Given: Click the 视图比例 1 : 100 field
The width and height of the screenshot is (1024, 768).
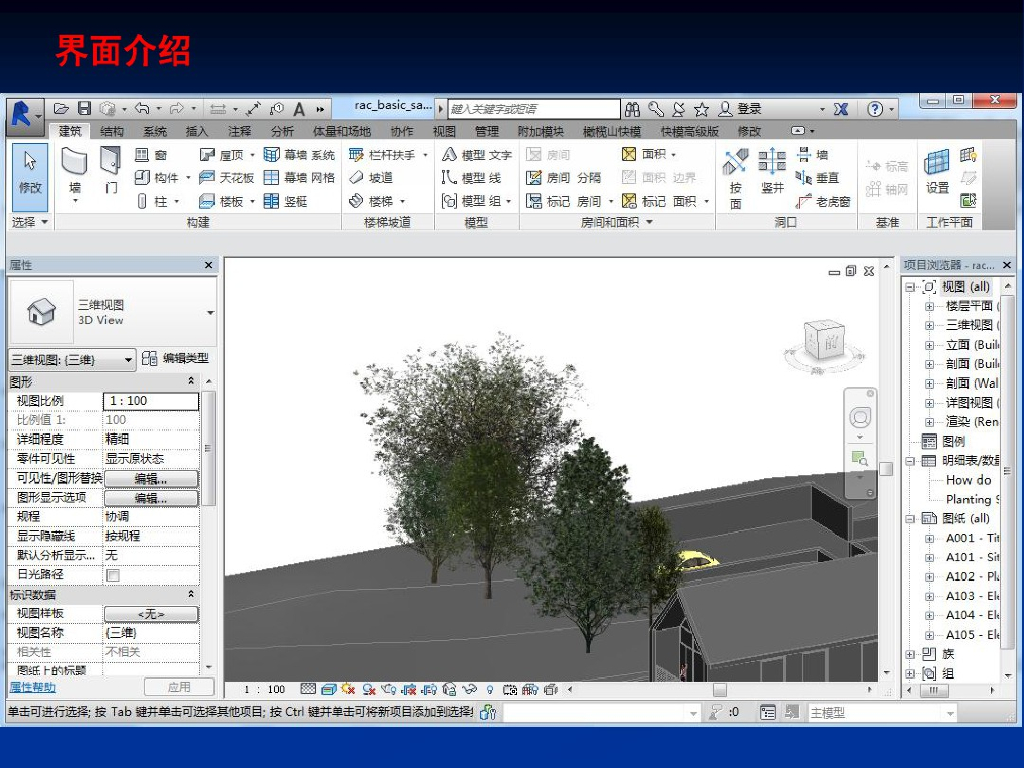Looking at the screenshot, I should pos(150,401).
